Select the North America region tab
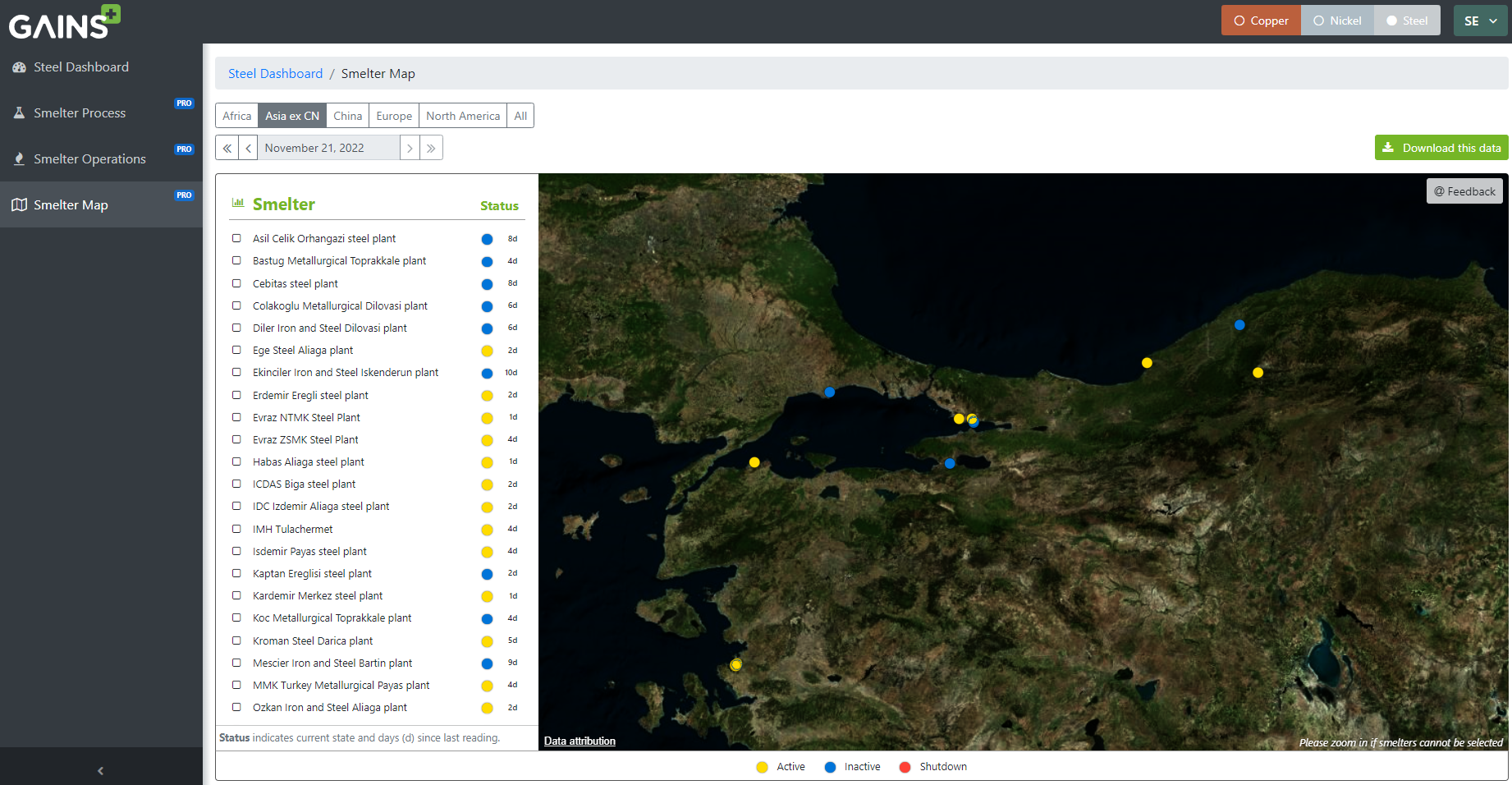1512x785 pixels. pyautogui.click(x=463, y=116)
